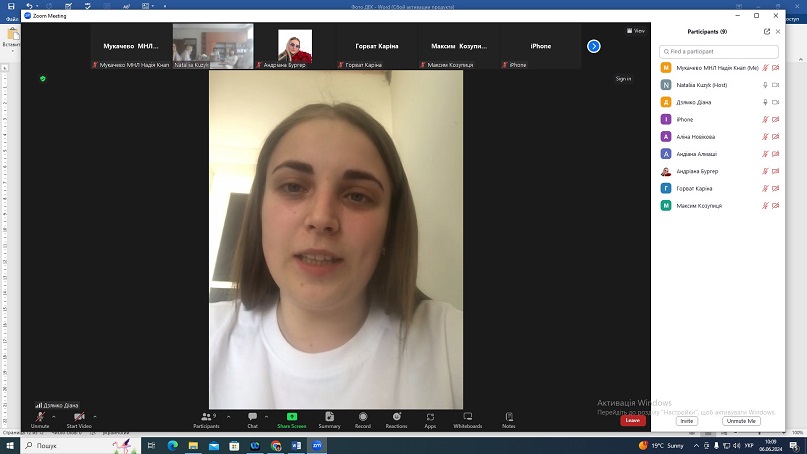Open Zoom Apps

(430, 420)
